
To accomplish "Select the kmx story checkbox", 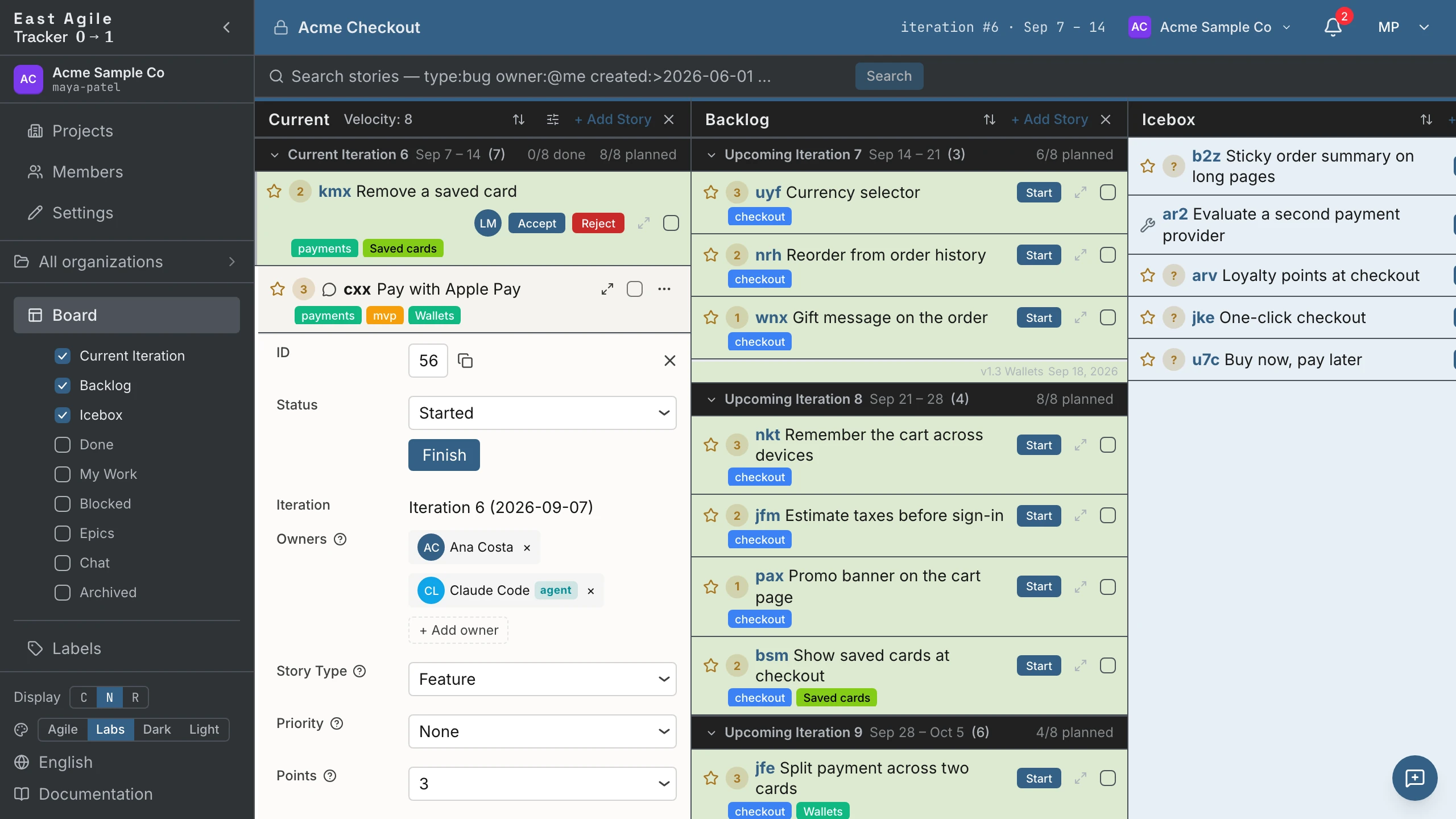I will click(x=671, y=223).
